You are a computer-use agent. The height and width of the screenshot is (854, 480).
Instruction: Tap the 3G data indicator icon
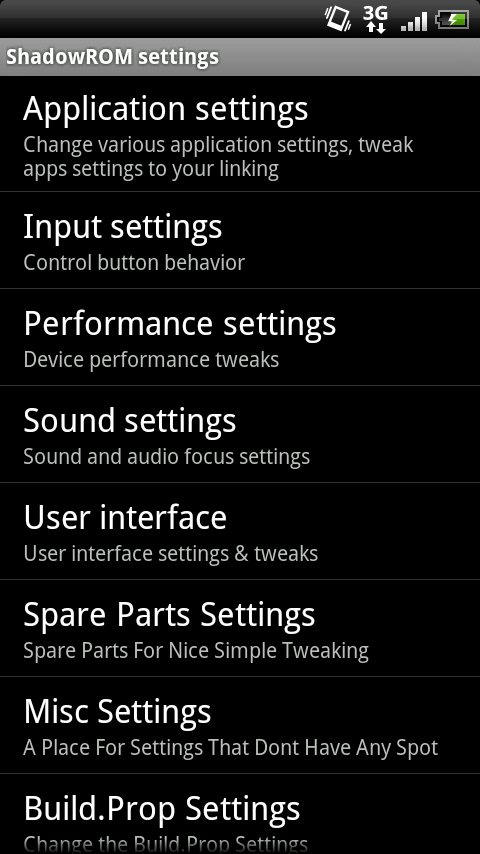tap(375, 19)
